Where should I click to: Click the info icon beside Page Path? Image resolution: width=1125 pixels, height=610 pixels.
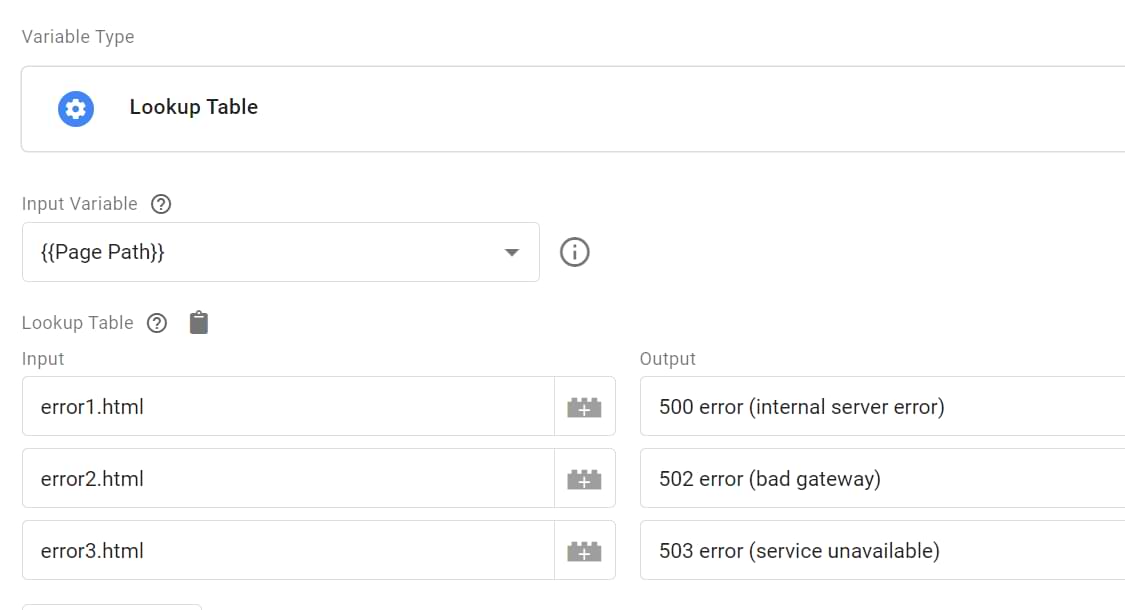click(574, 252)
